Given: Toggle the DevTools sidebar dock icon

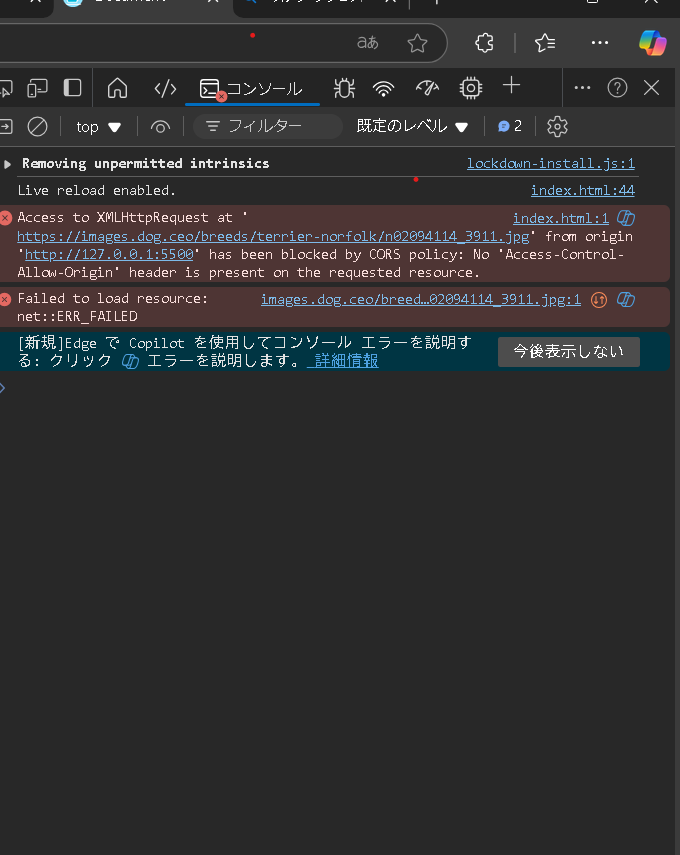Looking at the screenshot, I should point(73,88).
